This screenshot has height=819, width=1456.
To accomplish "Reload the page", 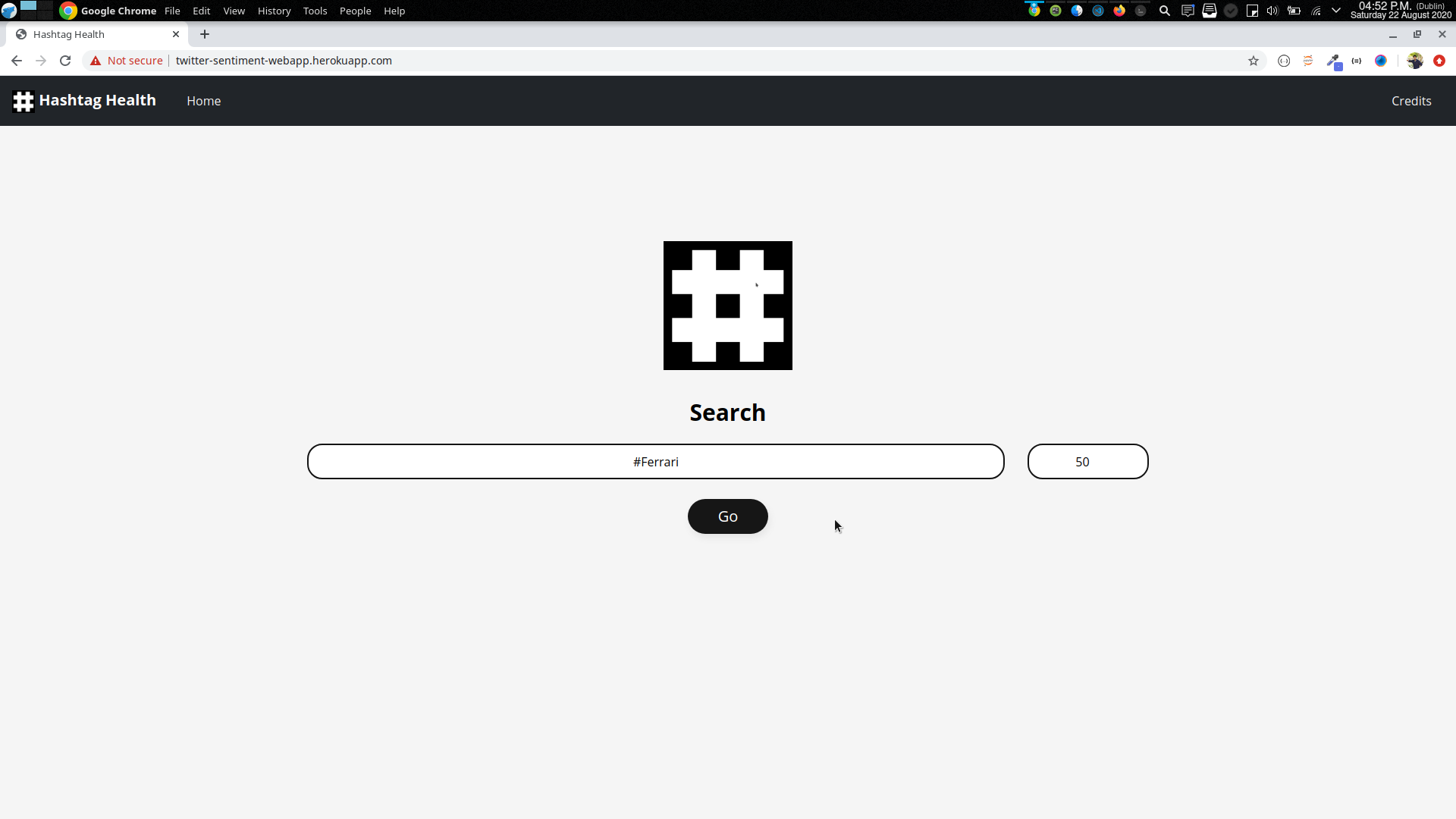I will 65,61.
